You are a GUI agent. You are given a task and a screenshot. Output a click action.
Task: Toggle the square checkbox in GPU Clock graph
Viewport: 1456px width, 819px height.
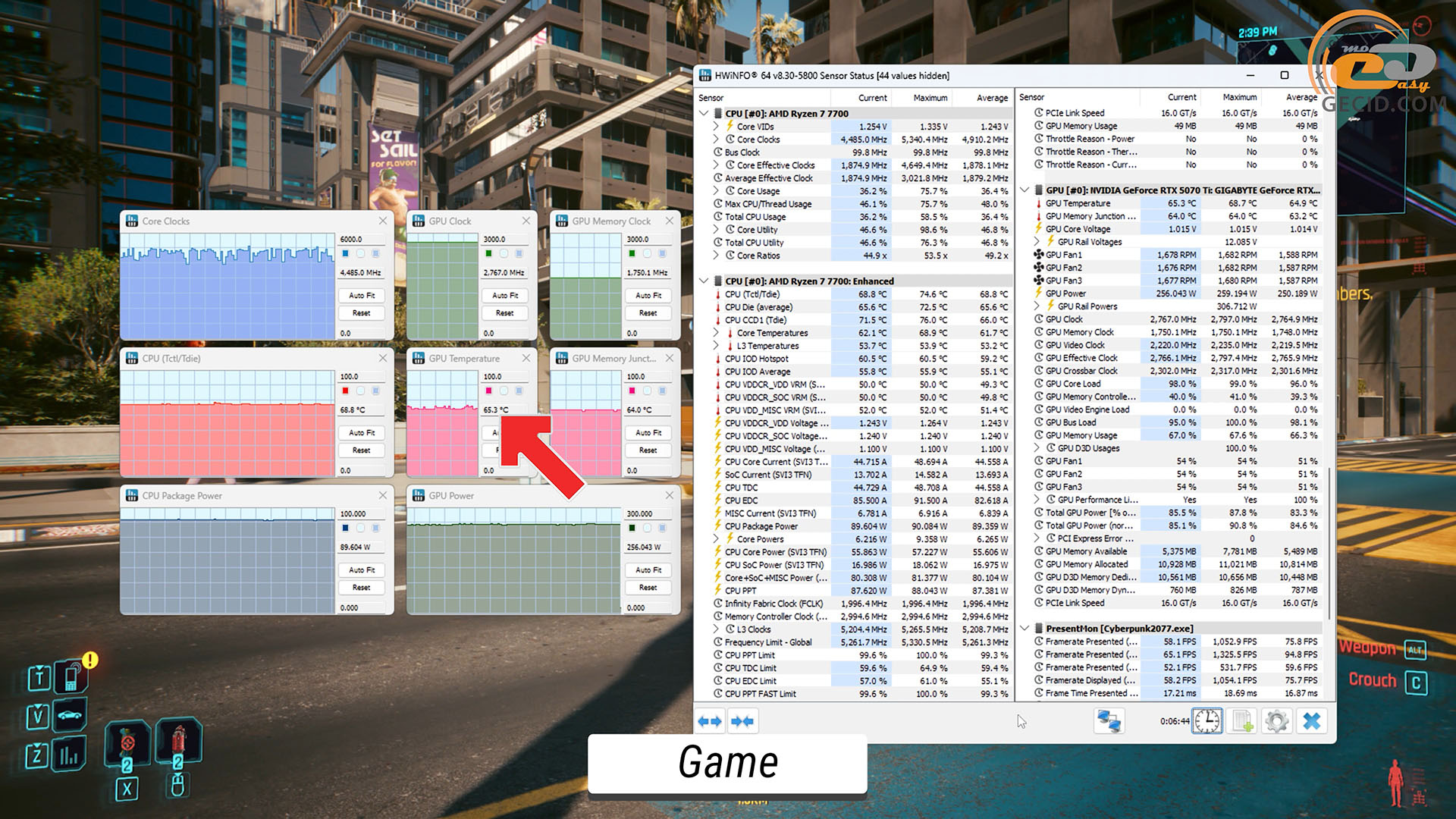[x=519, y=253]
